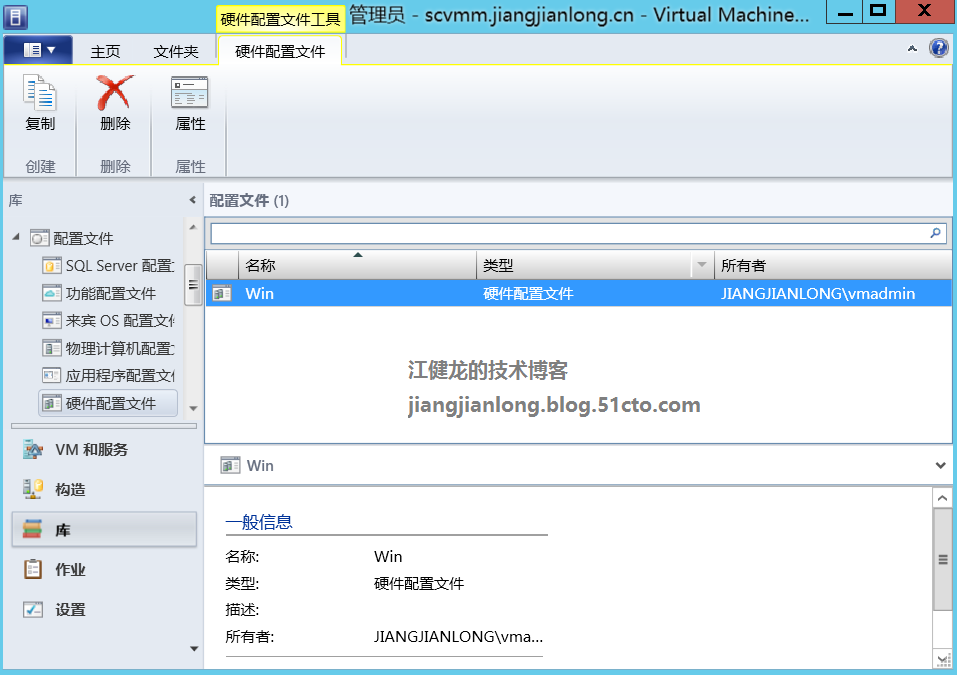Image resolution: width=957 pixels, height=675 pixels.
Task: Sort by the 名称 column header
Action: click(357, 265)
